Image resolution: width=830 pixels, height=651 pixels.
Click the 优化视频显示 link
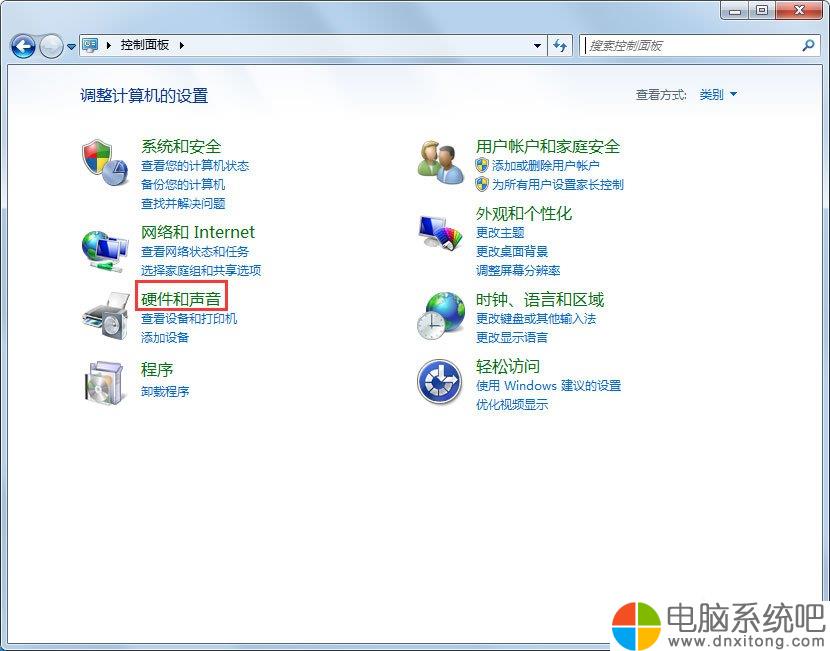coord(511,405)
